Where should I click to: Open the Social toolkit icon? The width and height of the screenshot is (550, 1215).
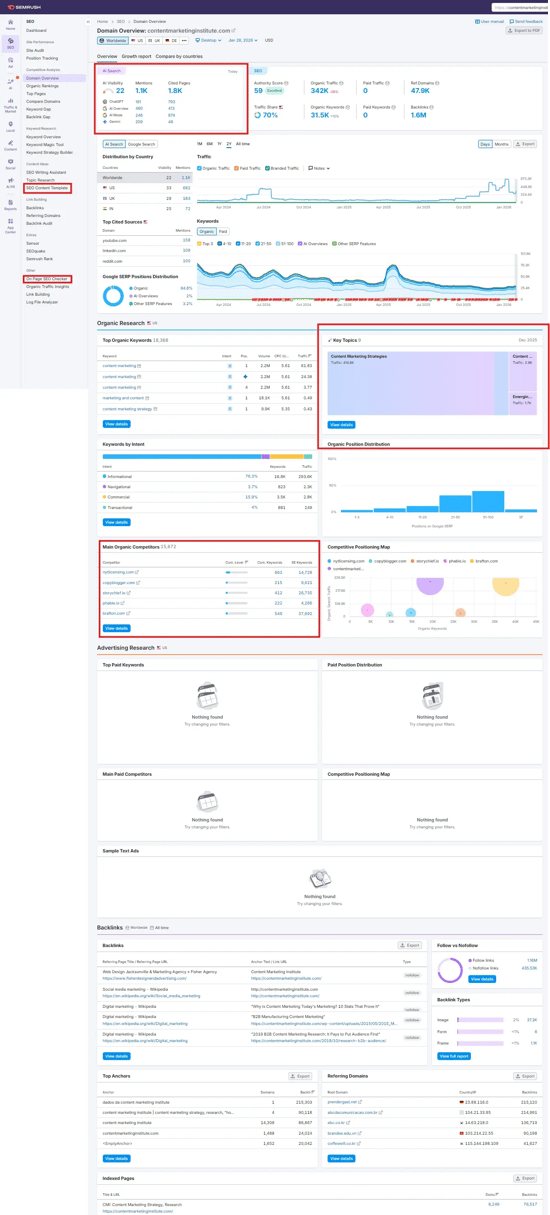click(11, 164)
